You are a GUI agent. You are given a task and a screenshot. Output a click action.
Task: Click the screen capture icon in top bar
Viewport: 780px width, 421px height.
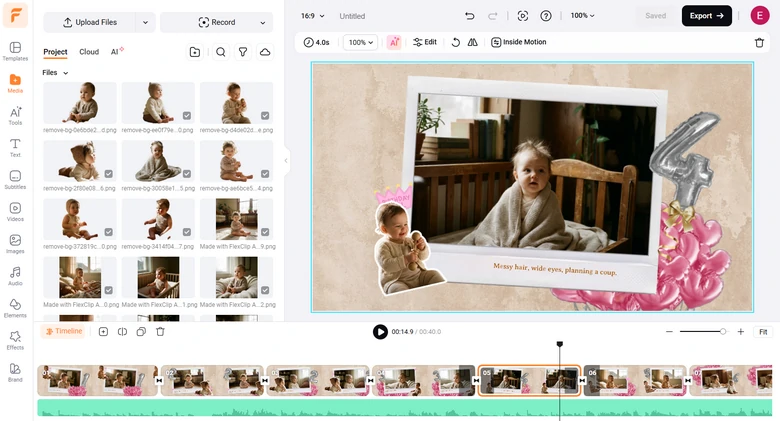[522, 16]
